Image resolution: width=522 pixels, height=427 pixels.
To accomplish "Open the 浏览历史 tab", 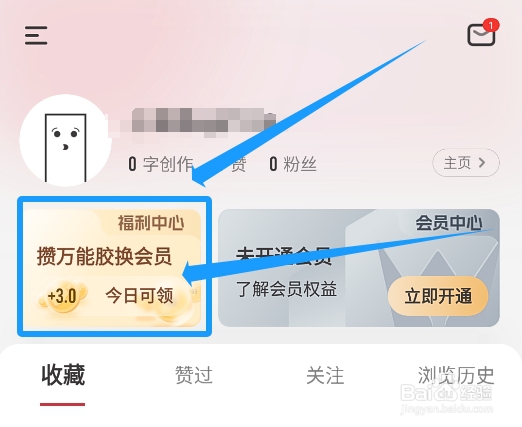I will point(456,375).
